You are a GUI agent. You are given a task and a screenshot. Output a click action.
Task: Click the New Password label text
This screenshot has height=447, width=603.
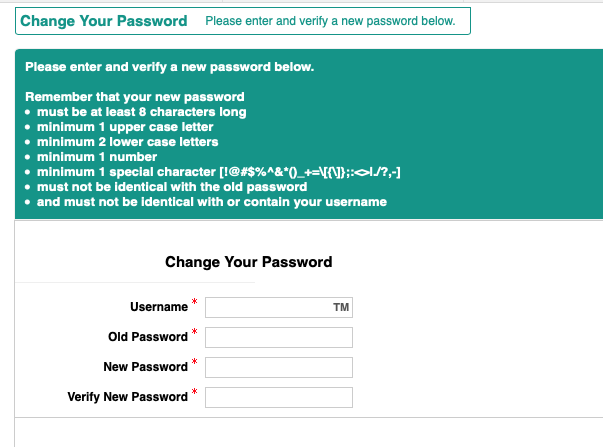(145, 367)
